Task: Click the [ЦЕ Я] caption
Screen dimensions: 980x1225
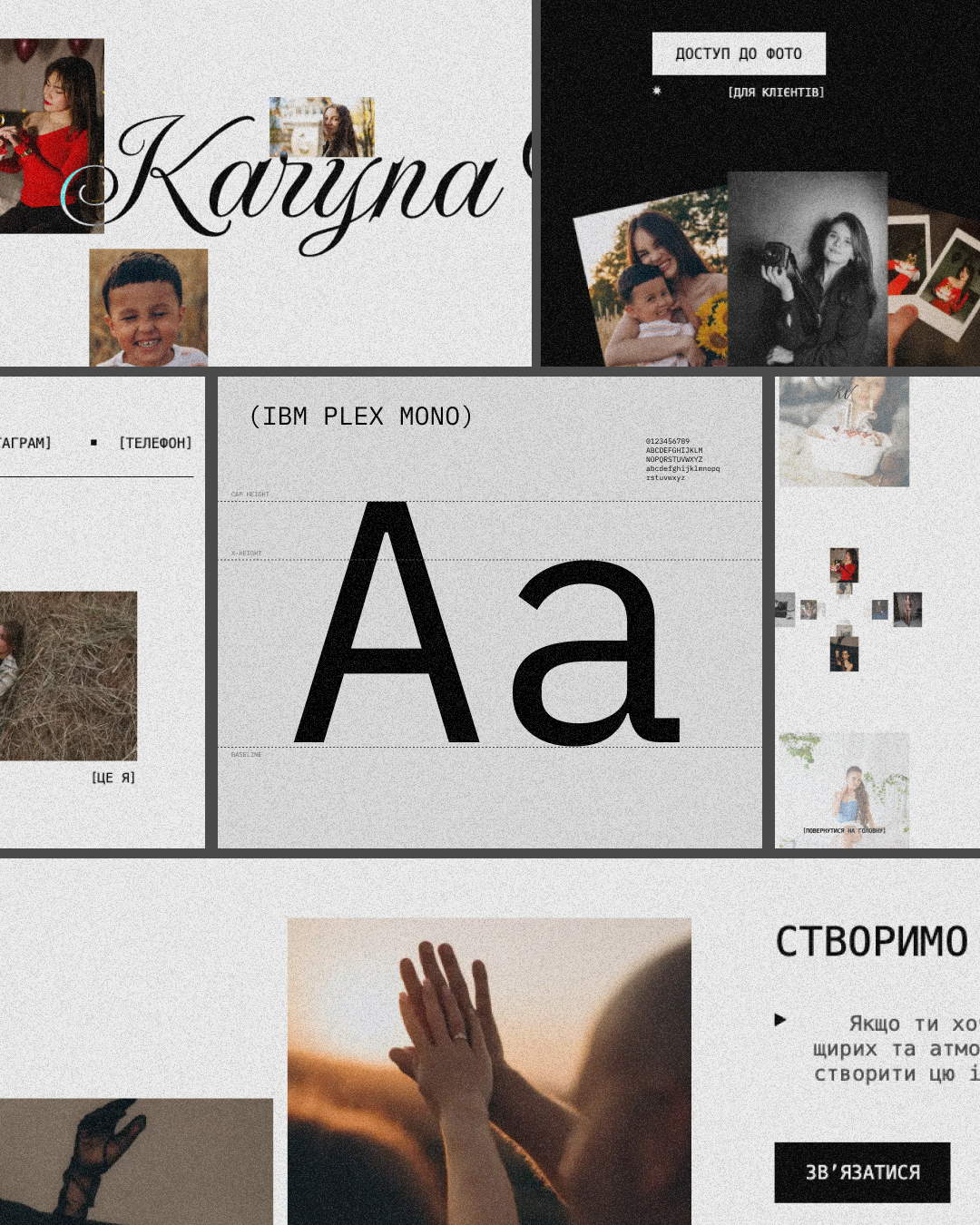Action: point(113,778)
